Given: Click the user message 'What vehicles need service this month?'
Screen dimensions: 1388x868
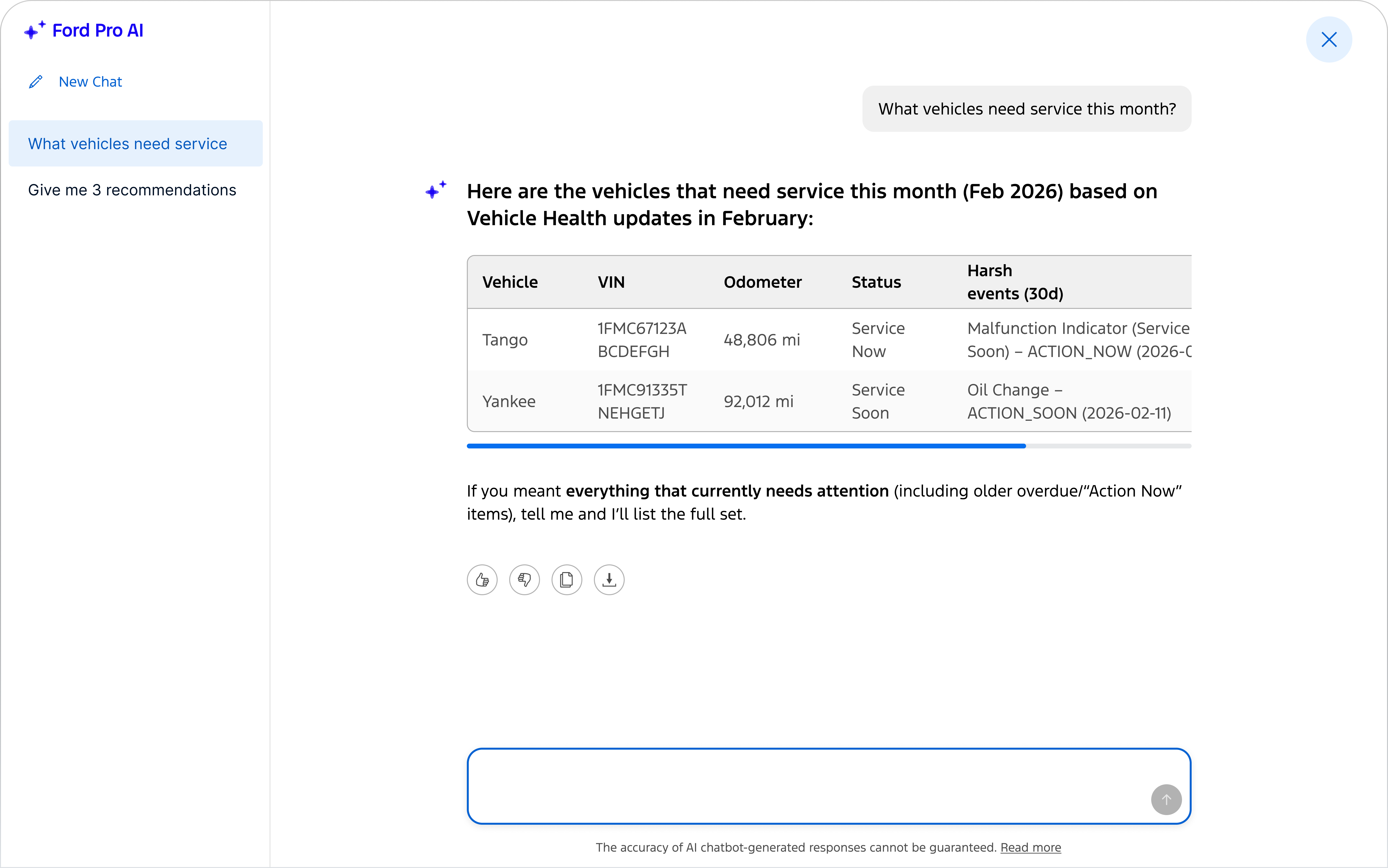Looking at the screenshot, I should point(1027,109).
